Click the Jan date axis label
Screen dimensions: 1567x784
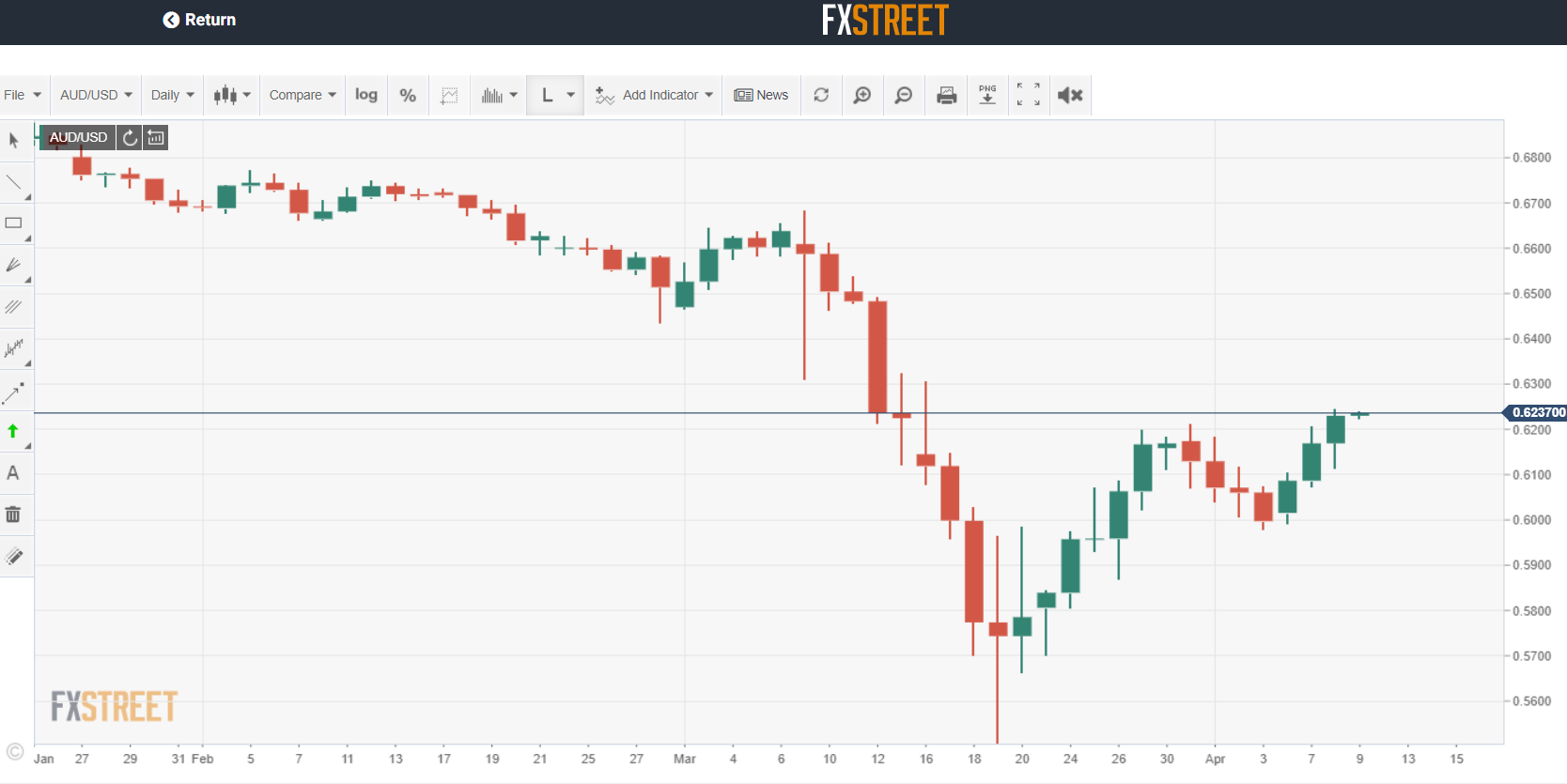tap(44, 759)
